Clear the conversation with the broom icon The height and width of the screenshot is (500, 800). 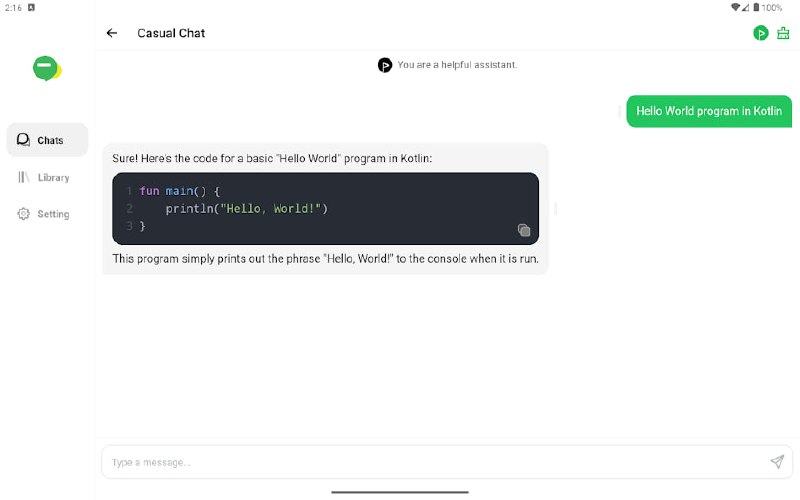[x=783, y=33]
